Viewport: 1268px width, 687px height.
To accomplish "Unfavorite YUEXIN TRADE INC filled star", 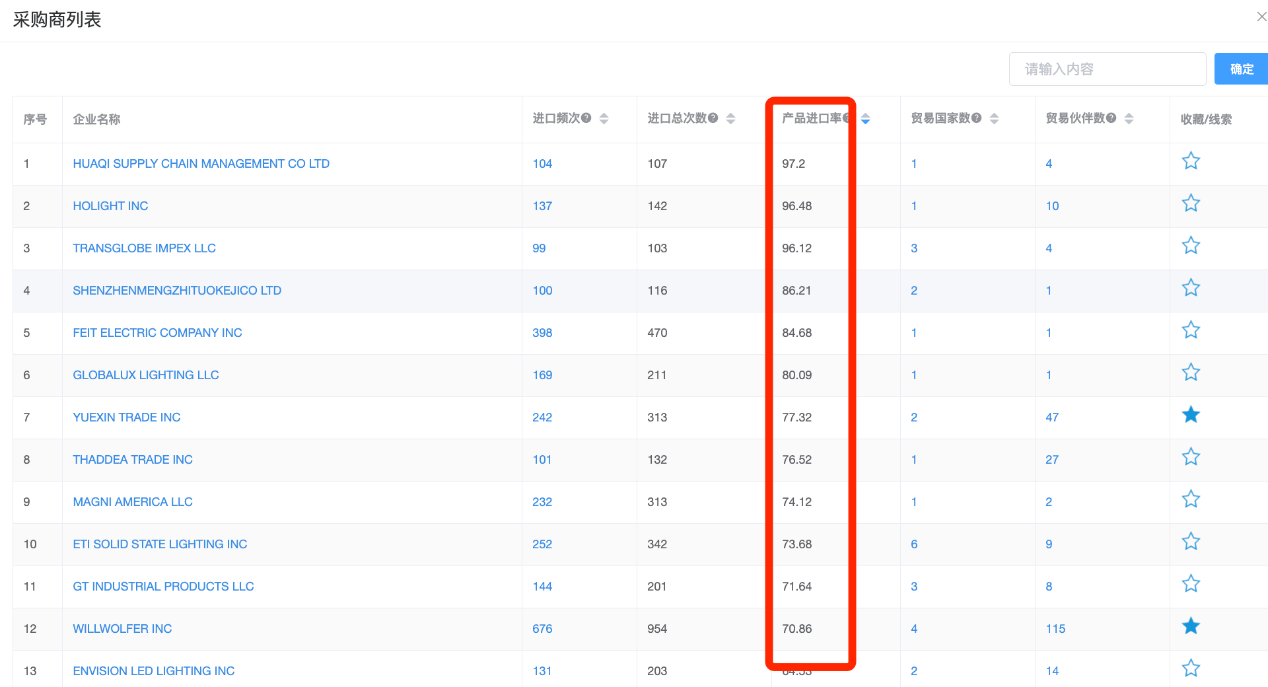I will 1190,414.
